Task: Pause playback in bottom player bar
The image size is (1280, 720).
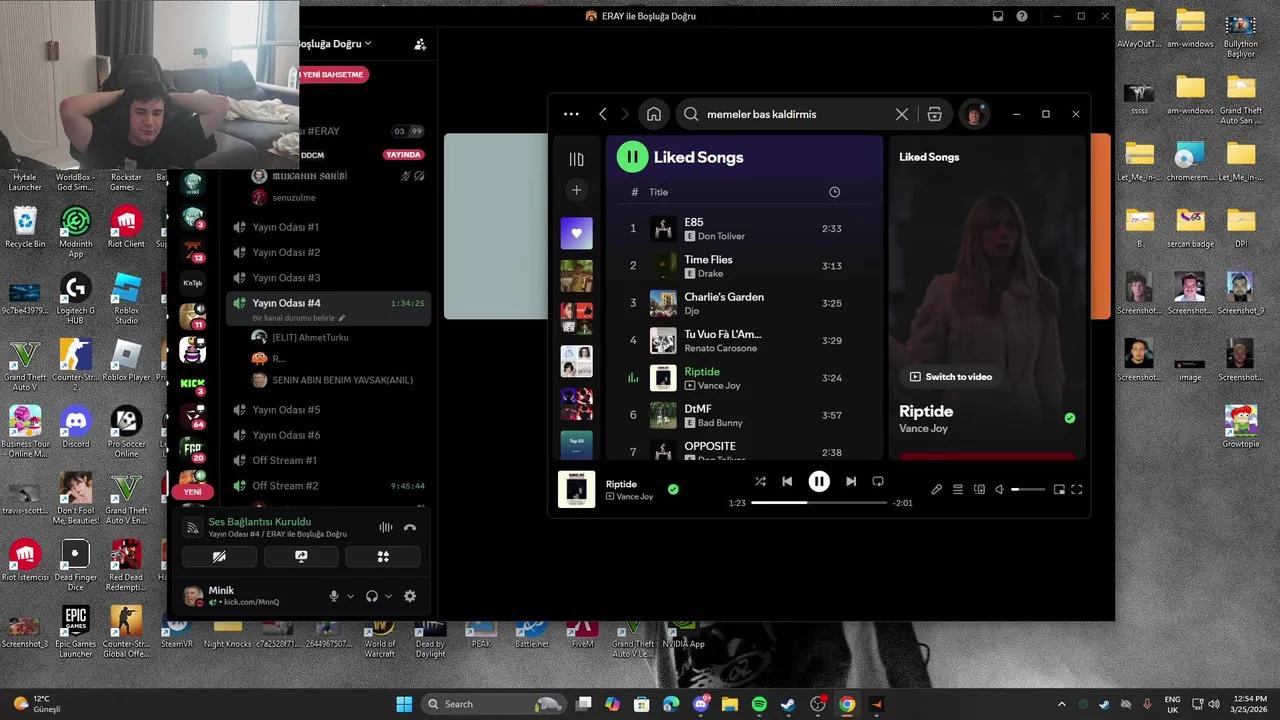Action: click(819, 481)
